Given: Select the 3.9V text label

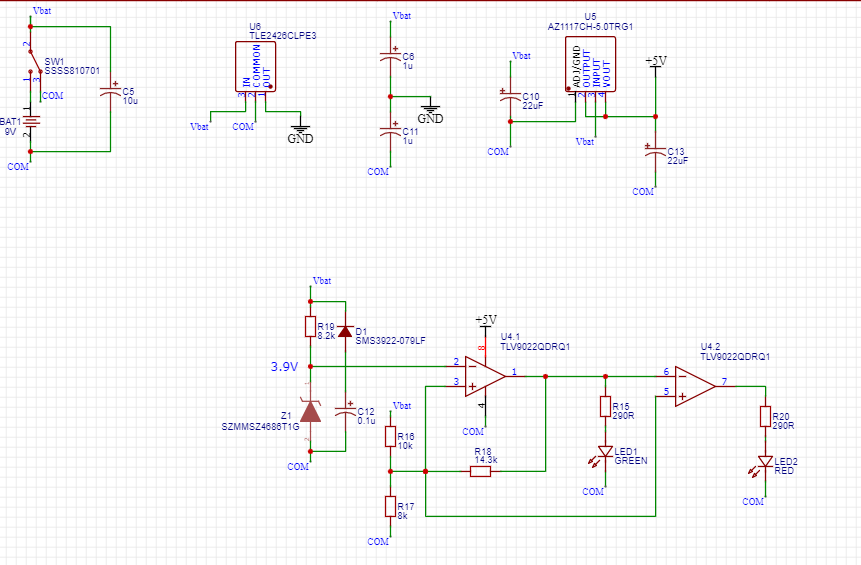Looking at the screenshot, I should (x=284, y=367).
